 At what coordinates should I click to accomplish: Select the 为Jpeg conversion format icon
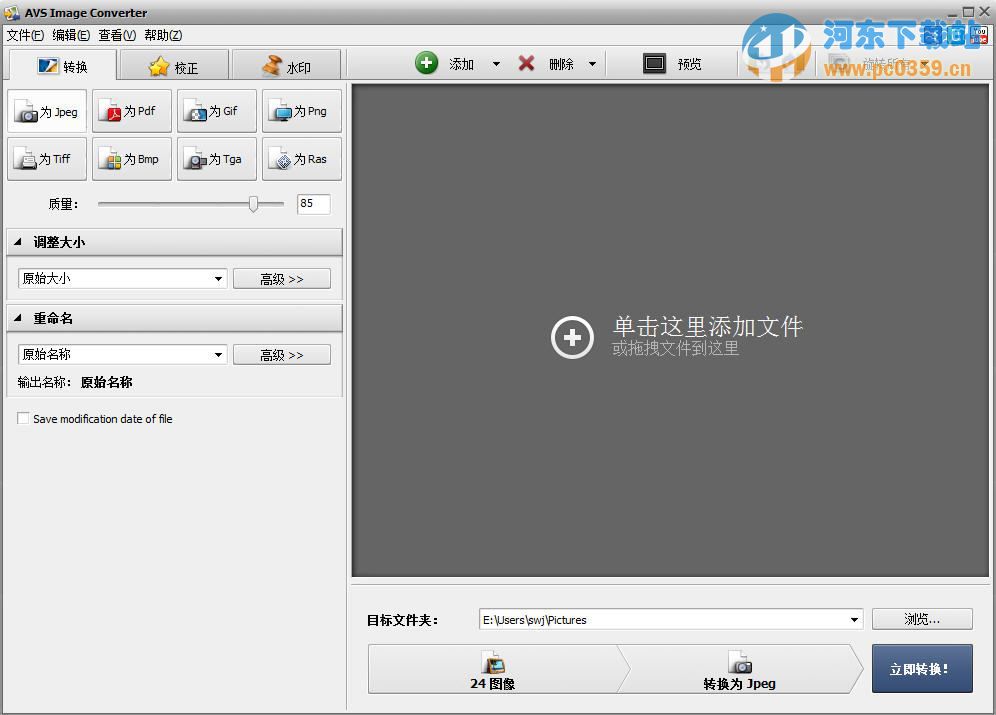point(46,110)
